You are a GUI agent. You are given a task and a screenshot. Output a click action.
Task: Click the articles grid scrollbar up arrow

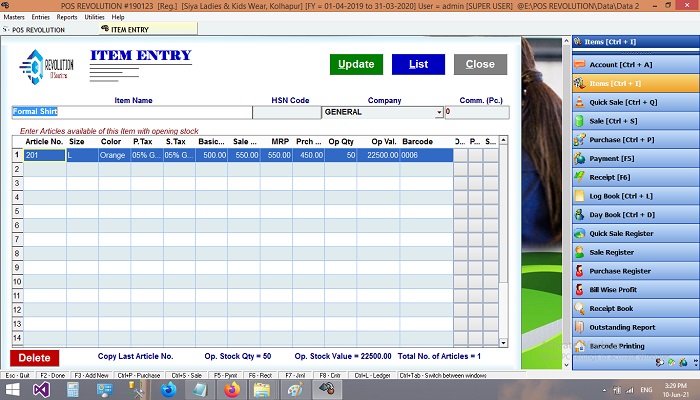coord(504,140)
